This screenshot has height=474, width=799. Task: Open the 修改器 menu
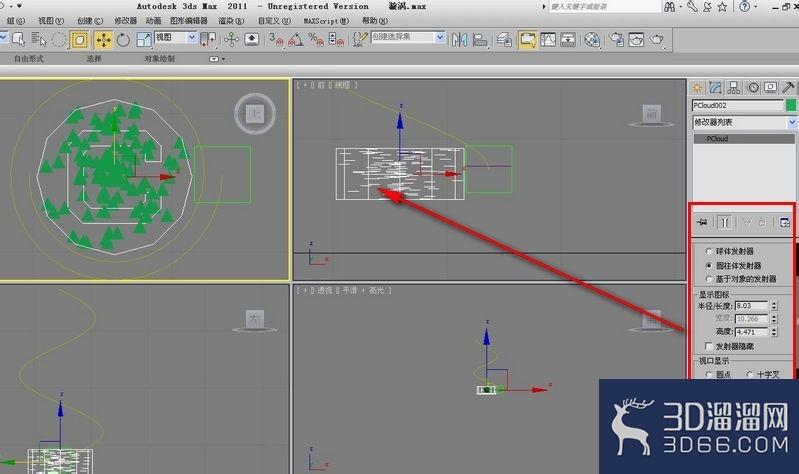click(125, 21)
